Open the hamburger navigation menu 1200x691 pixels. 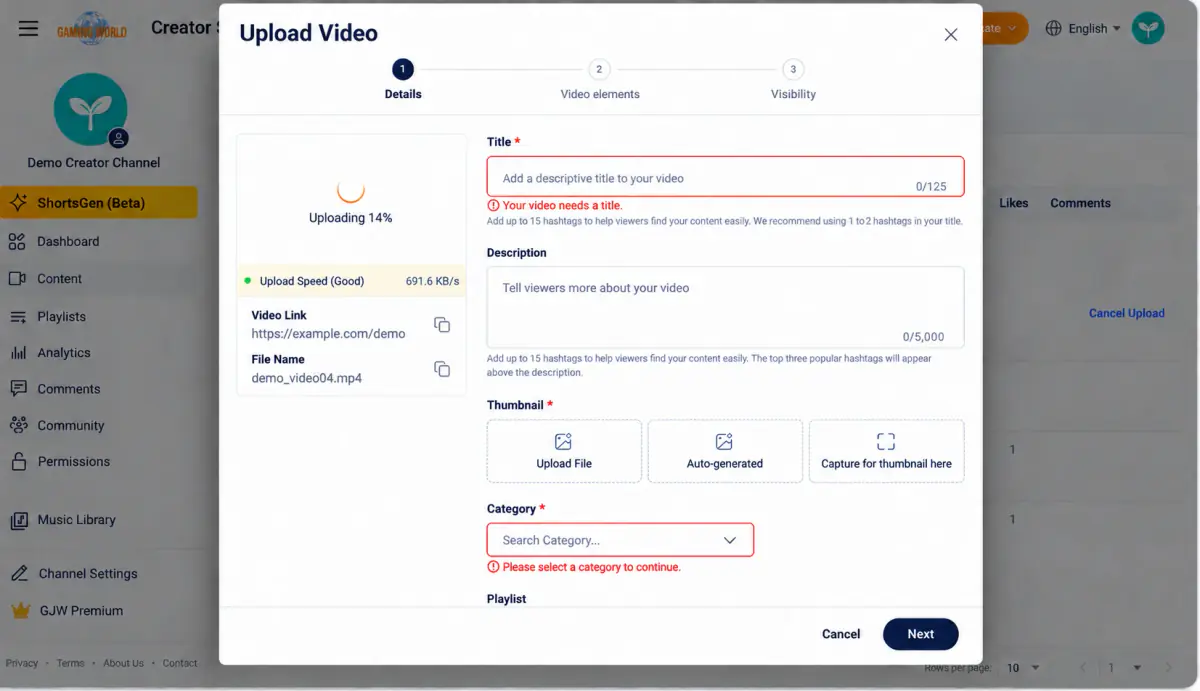(x=28, y=28)
